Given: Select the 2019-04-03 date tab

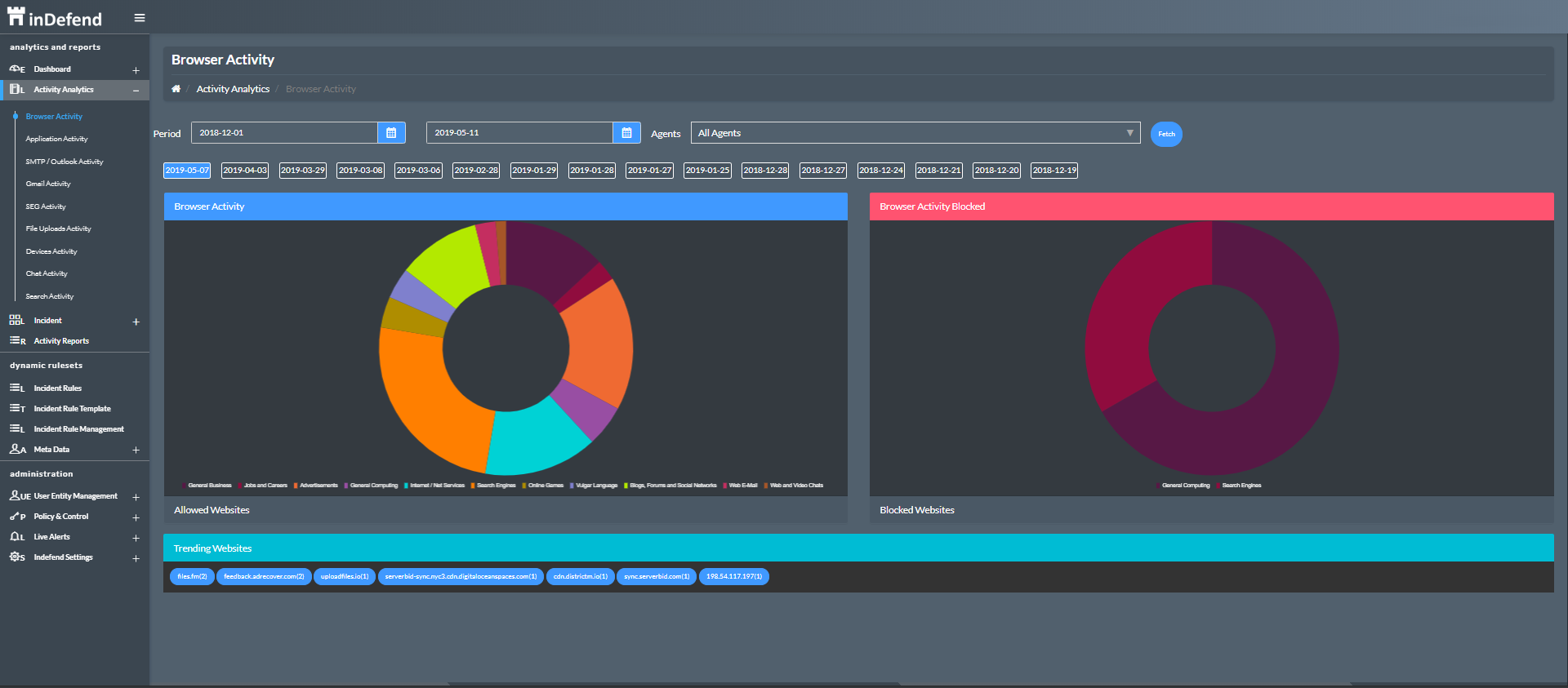Looking at the screenshot, I should click(245, 171).
